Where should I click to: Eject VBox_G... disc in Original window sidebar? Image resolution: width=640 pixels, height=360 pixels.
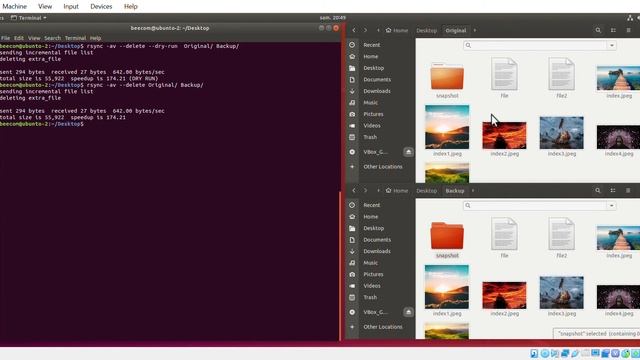(408, 152)
